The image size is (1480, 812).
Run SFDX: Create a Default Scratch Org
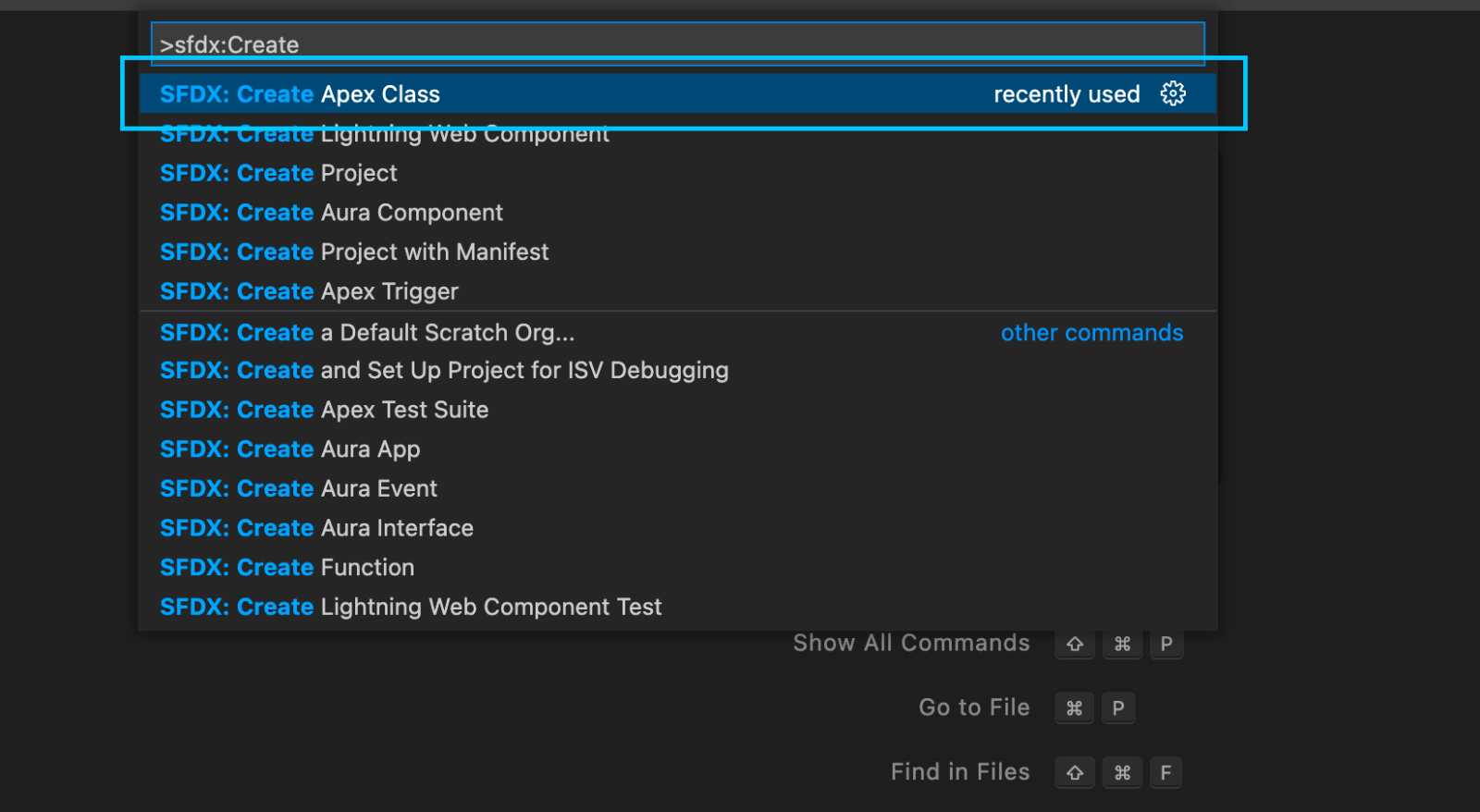(367, 333)
